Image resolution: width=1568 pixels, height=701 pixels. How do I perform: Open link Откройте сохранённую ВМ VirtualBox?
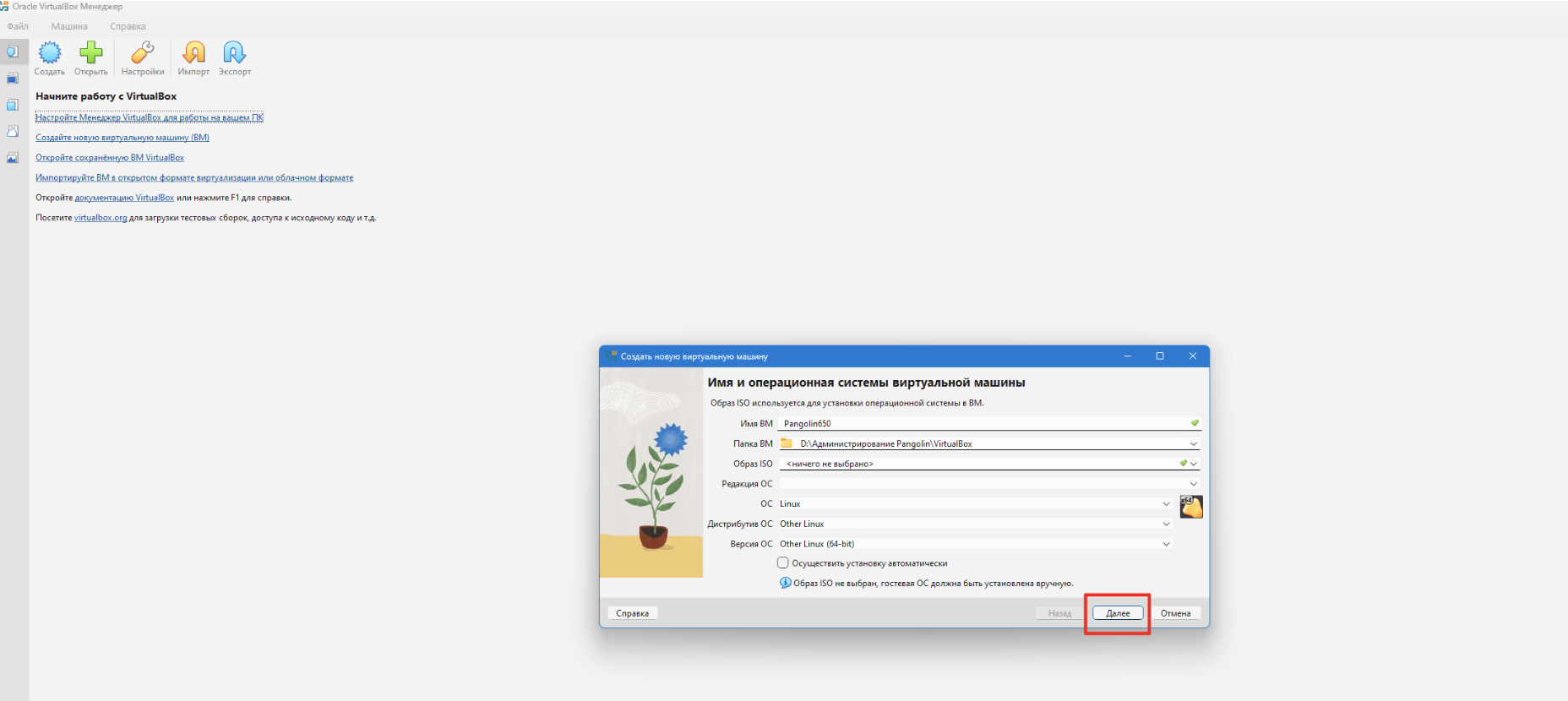click(x=110, y=157)
